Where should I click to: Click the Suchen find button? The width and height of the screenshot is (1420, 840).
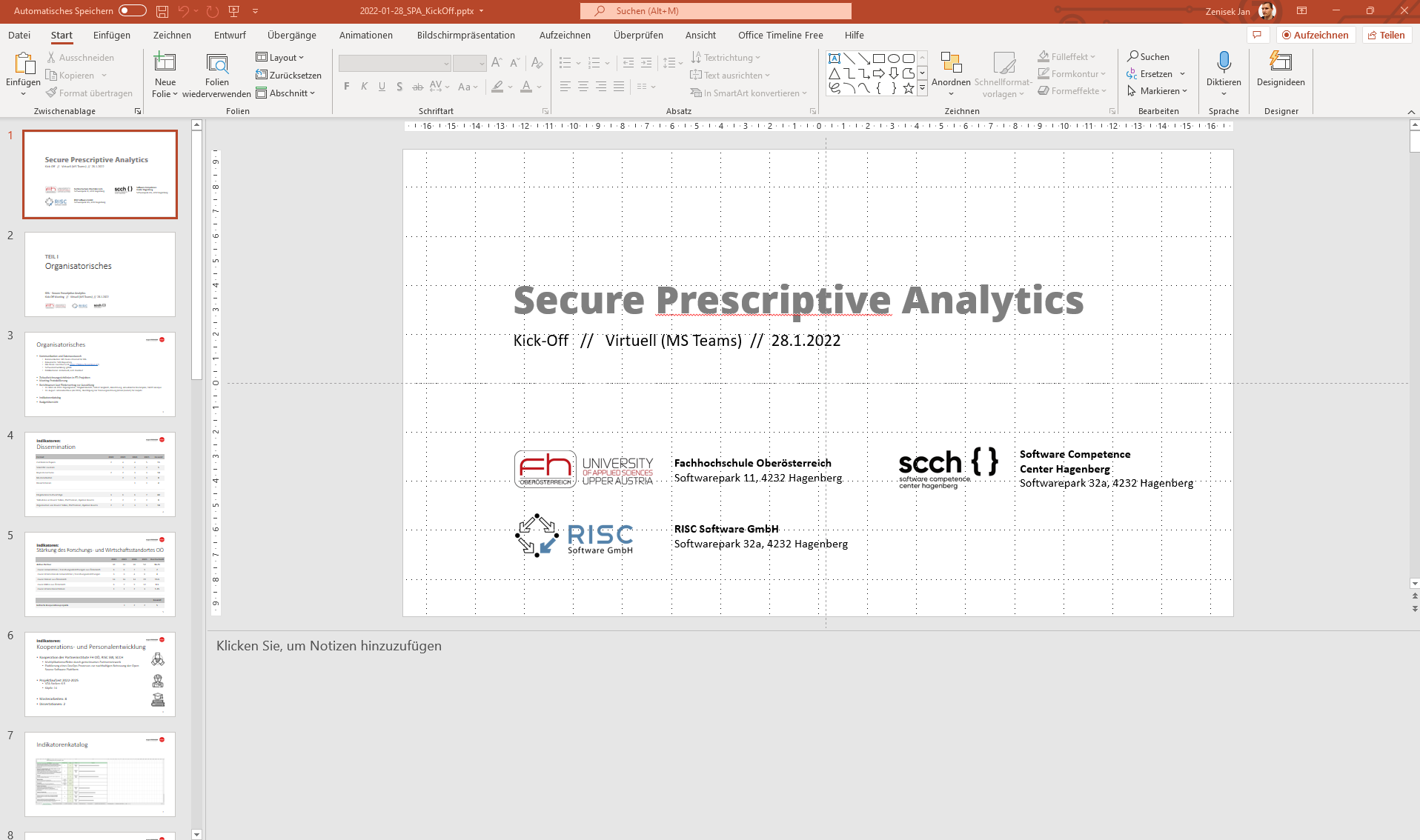pyautogui.click(x=1148, y=56)
